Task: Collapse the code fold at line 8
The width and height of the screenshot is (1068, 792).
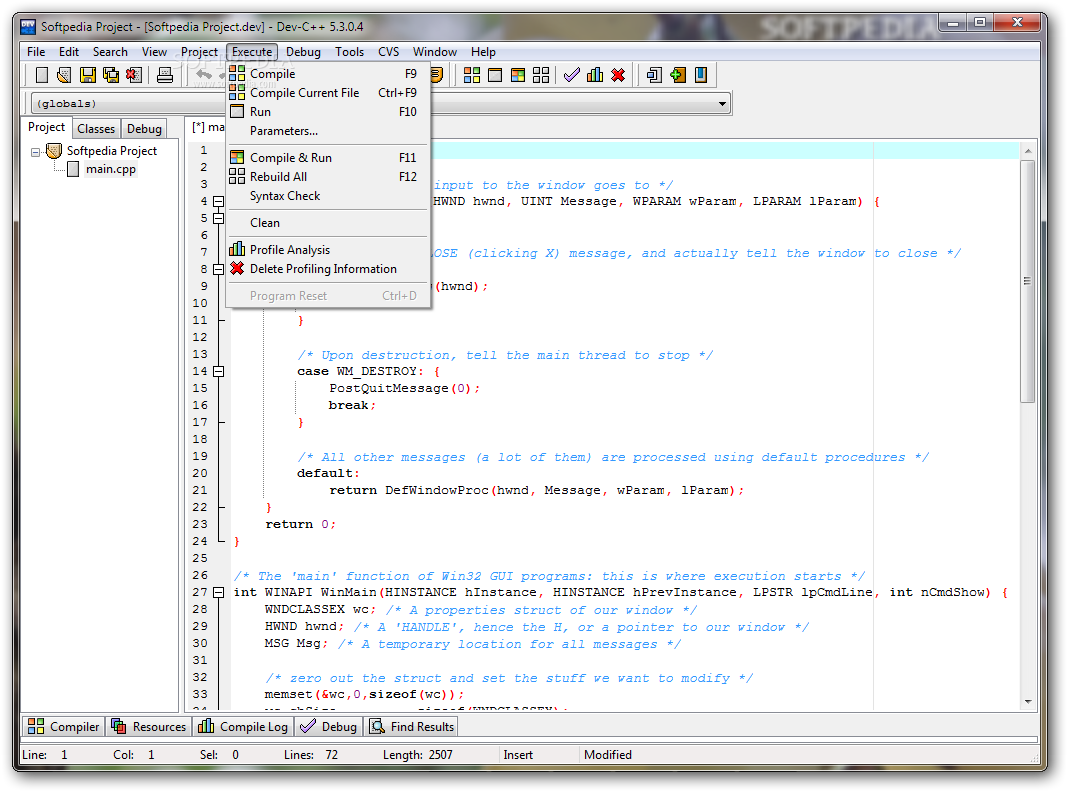Action: 218,270
